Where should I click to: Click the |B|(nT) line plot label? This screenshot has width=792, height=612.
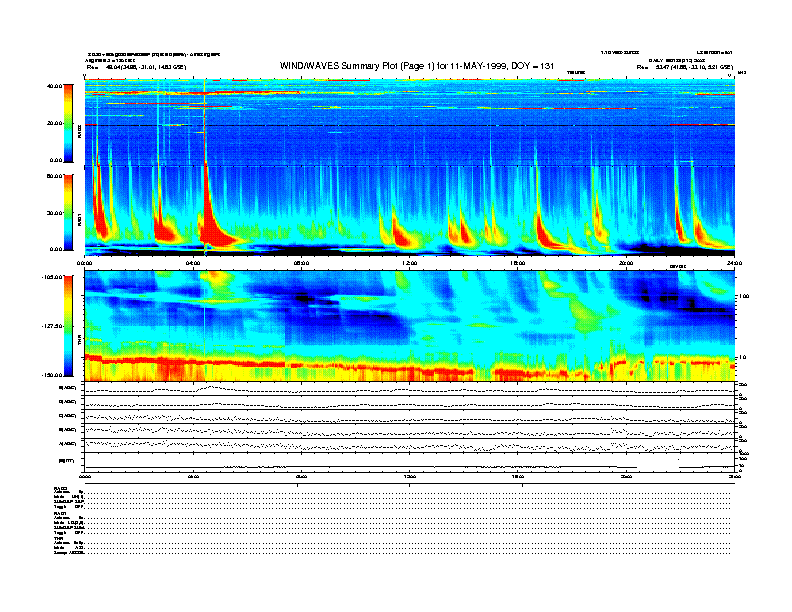tap(66, 461)
